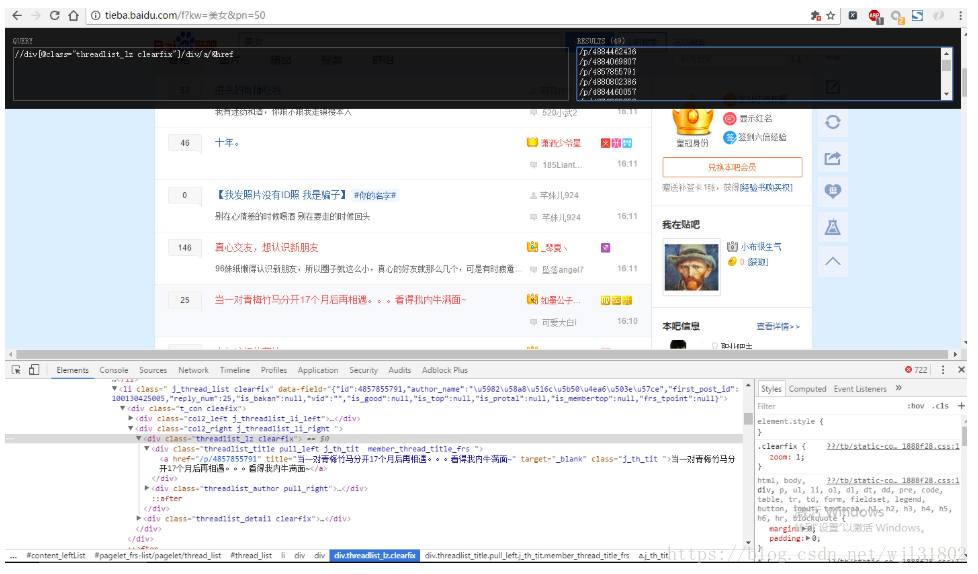The image size is (978, 574).
Task: Add new style rule with plus icon
Action: point(961,406)
